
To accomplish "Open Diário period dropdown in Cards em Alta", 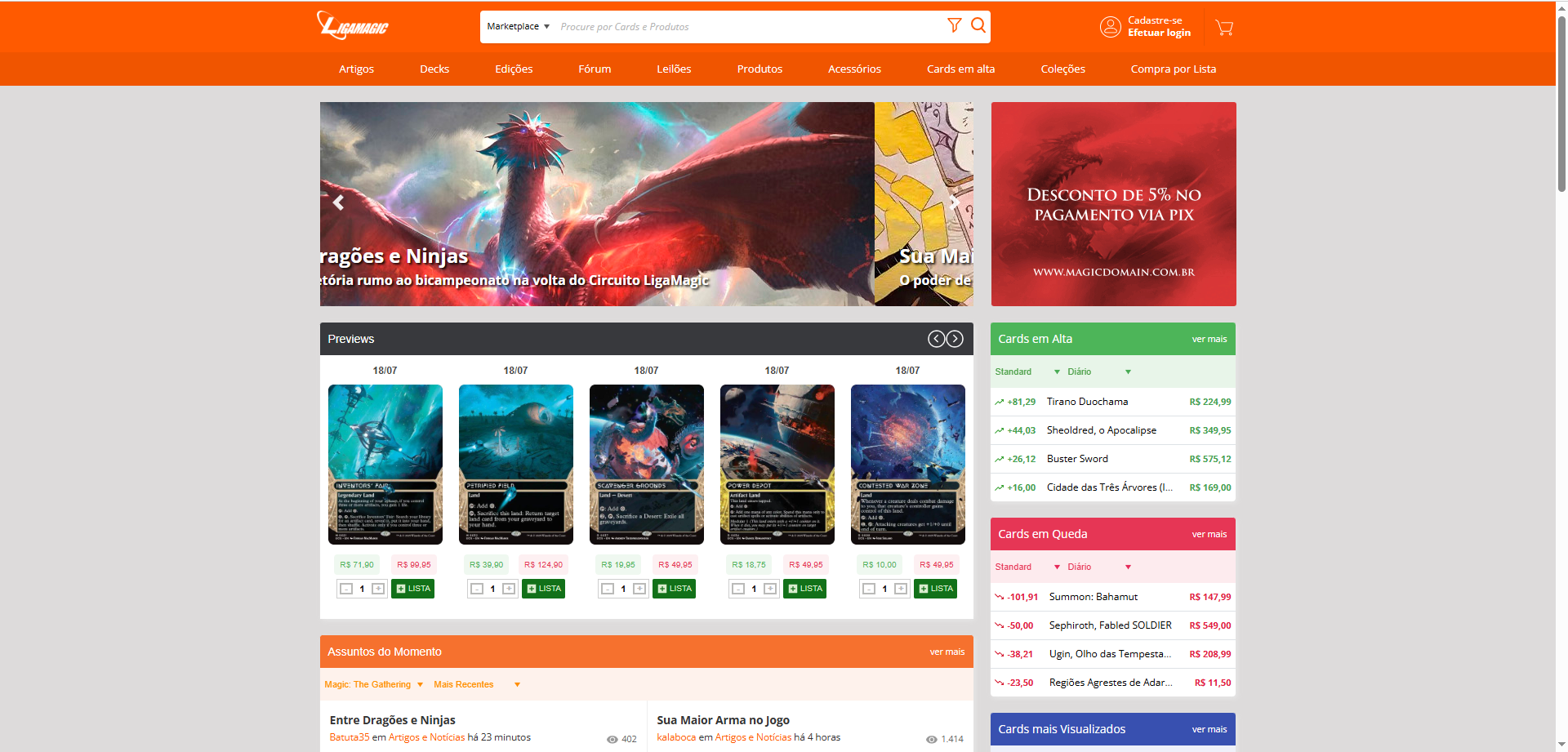I will coord(1099,372).
